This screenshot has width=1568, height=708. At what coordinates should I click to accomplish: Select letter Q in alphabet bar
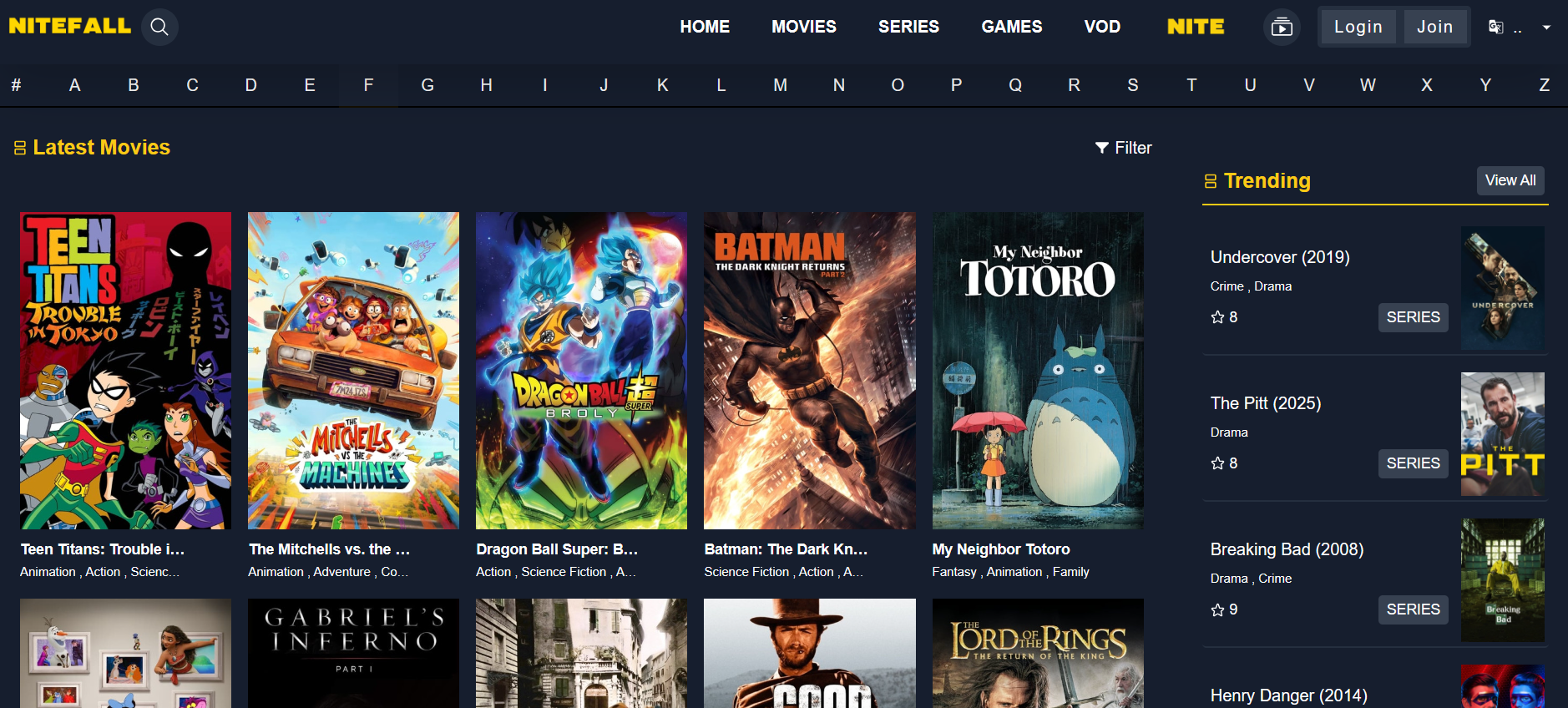point(1015,85)
